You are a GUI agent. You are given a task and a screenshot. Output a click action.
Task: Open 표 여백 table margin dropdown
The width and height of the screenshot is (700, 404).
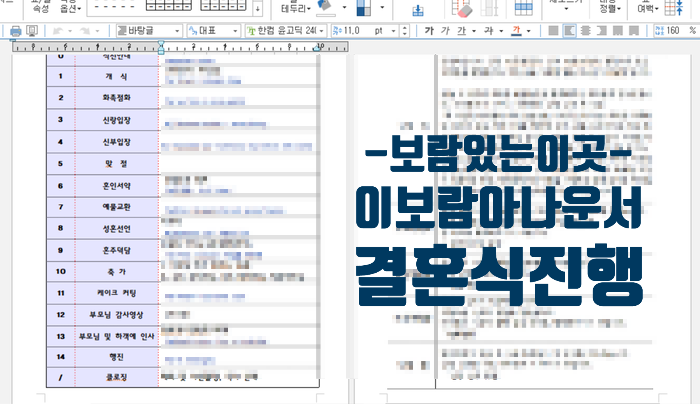[647, 8]
